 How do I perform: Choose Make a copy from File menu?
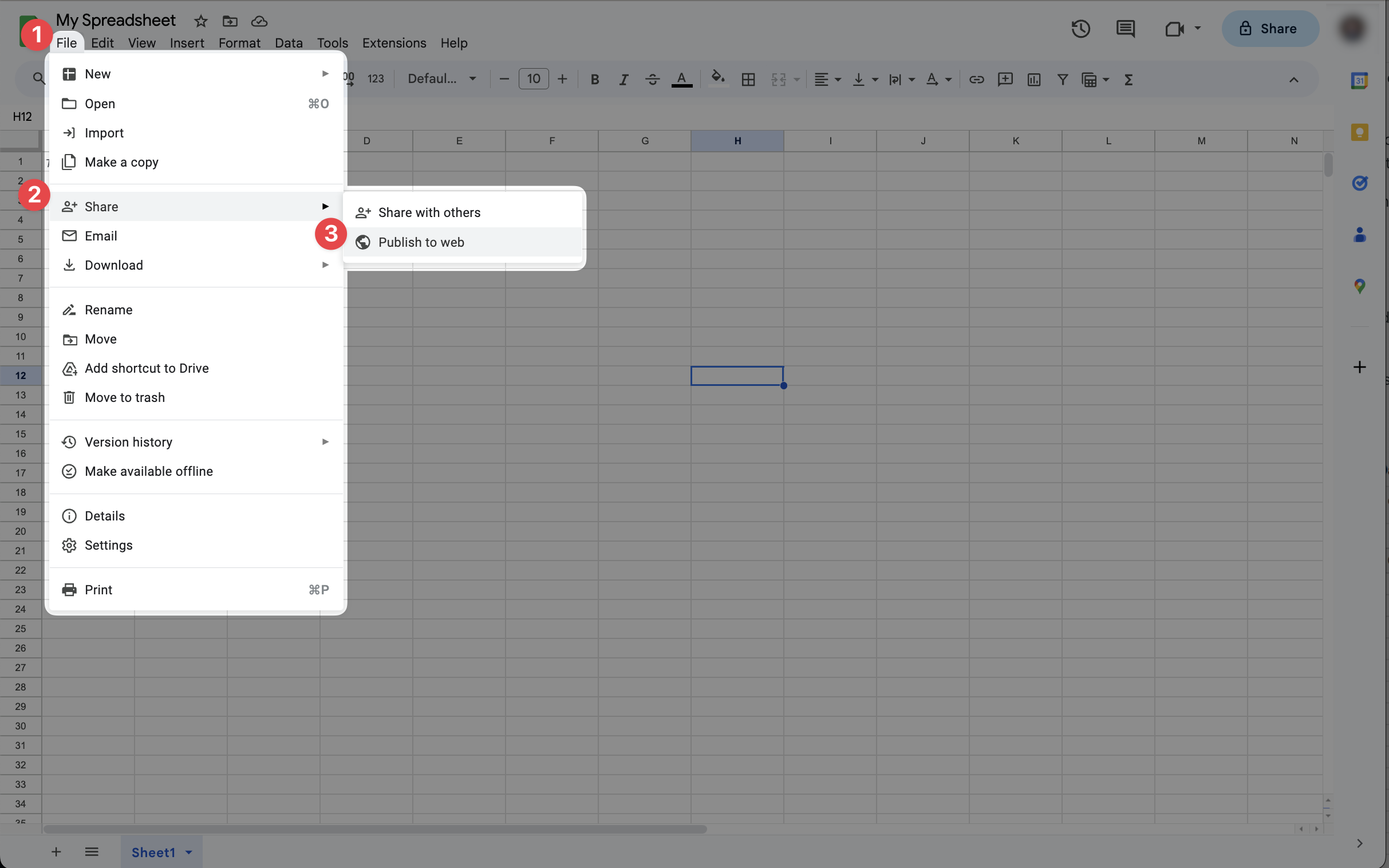[121, 163]
